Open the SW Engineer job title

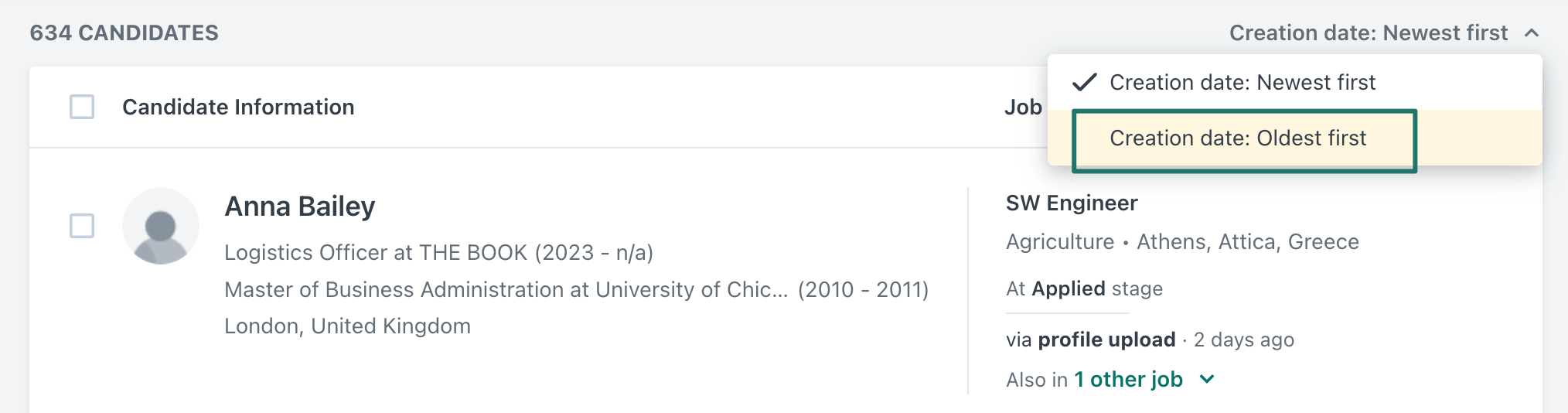tap(1072, 203)
